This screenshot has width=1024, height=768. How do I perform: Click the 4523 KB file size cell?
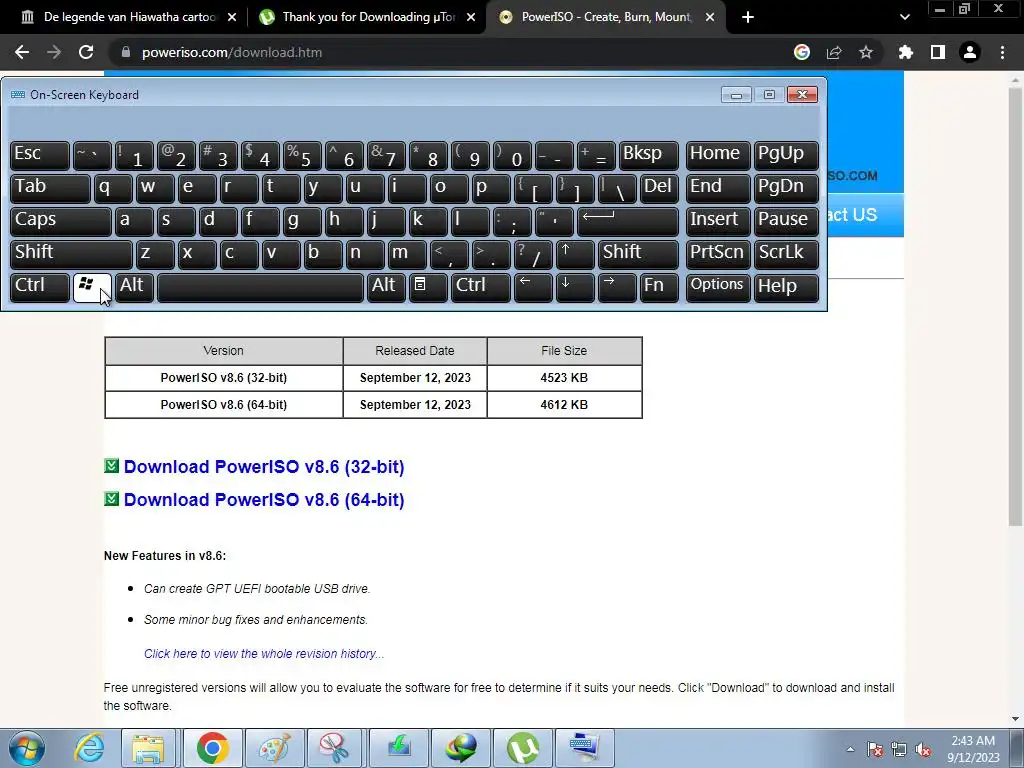[x=564, y=377]
